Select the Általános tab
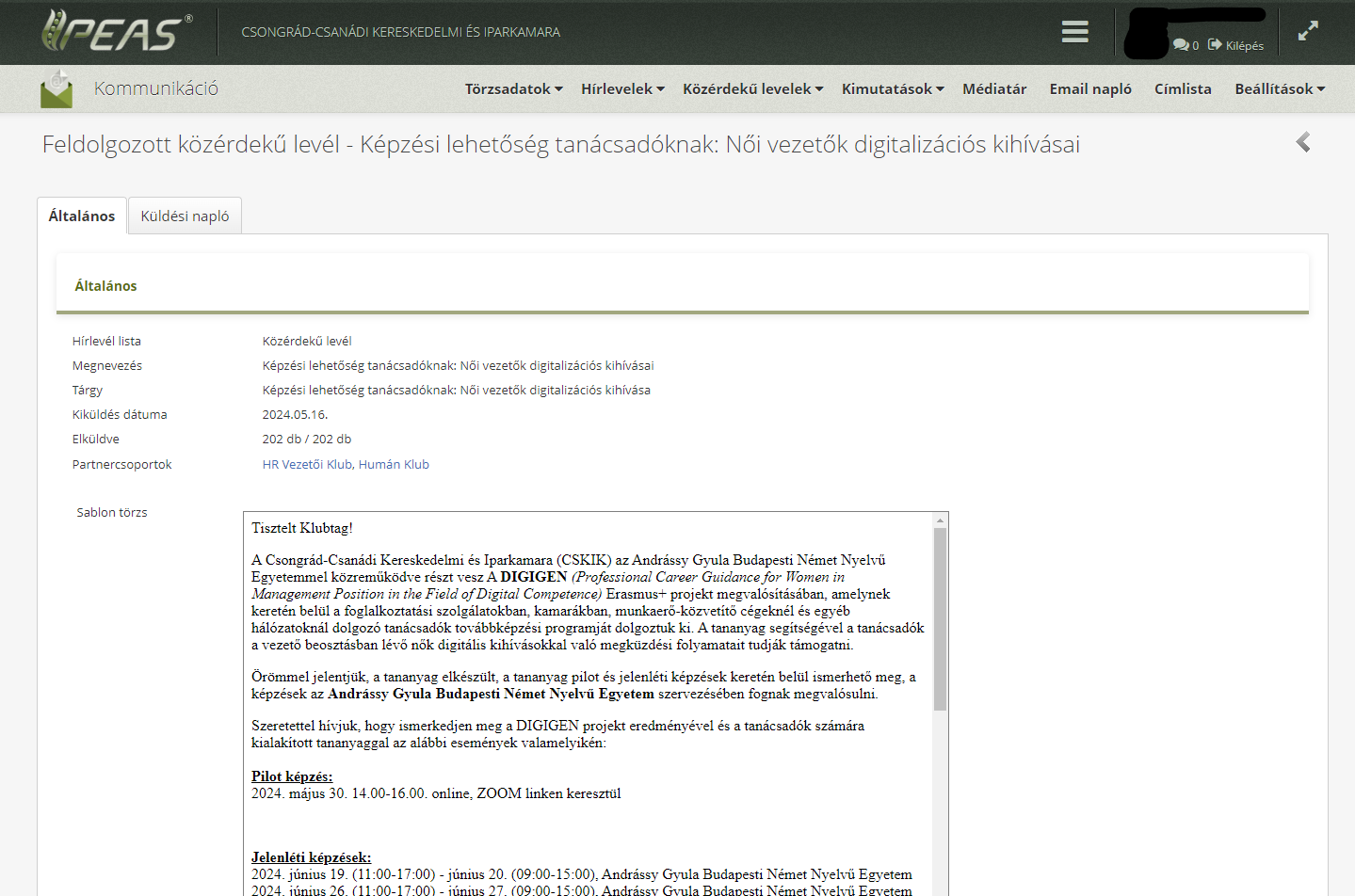Viewport: 1355px width, 896px height. click(x=82, y=216)
